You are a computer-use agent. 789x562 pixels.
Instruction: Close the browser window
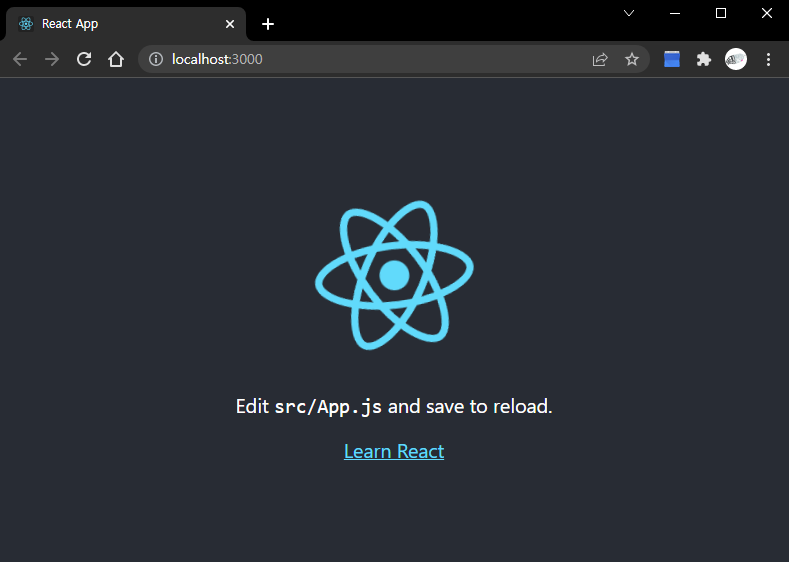coord(767,13)
